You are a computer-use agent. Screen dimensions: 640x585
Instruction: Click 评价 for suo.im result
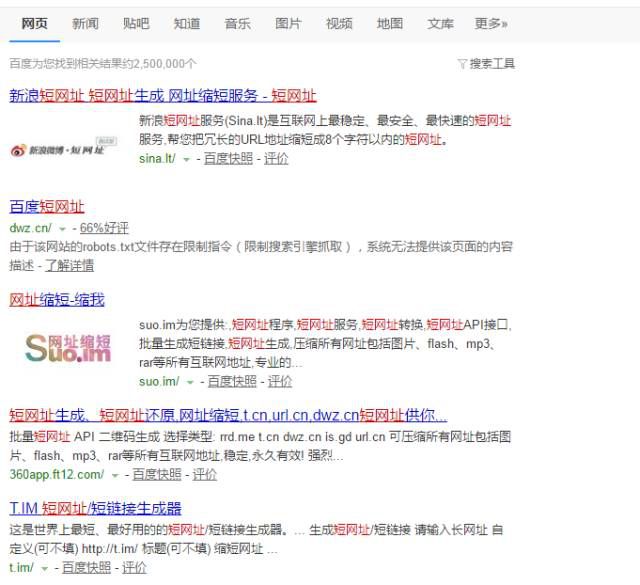pyautogui.click(x=280, y=381)
